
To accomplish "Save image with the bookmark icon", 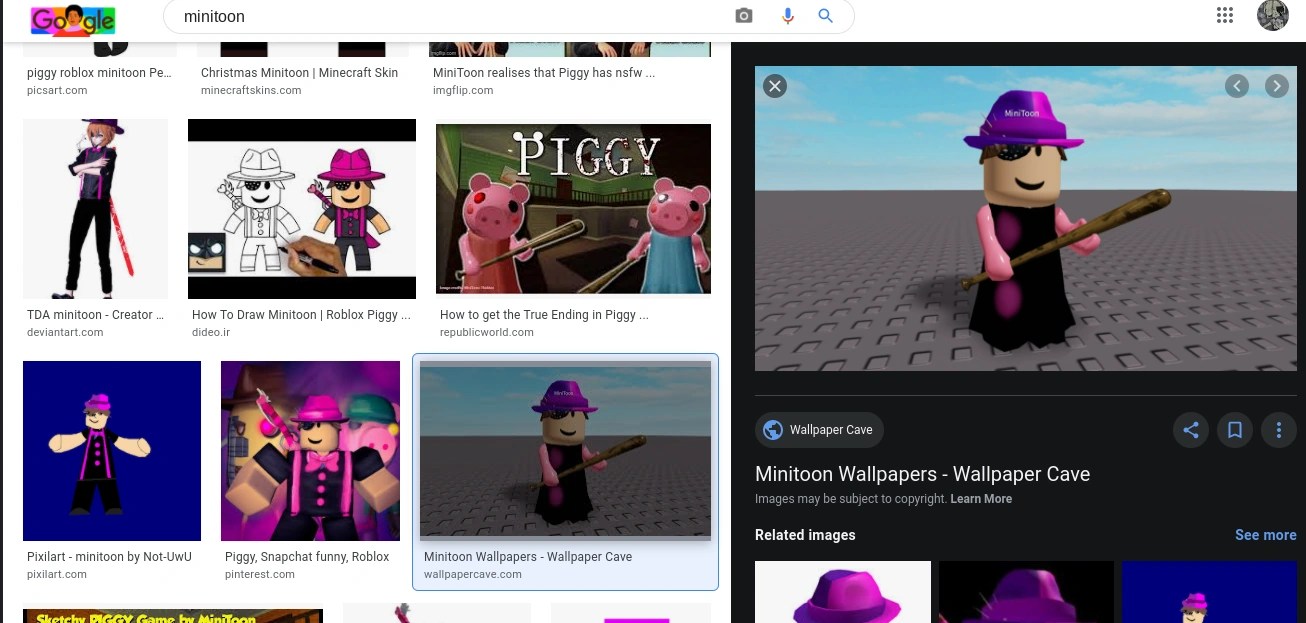I will click(x=1234, y=430).
